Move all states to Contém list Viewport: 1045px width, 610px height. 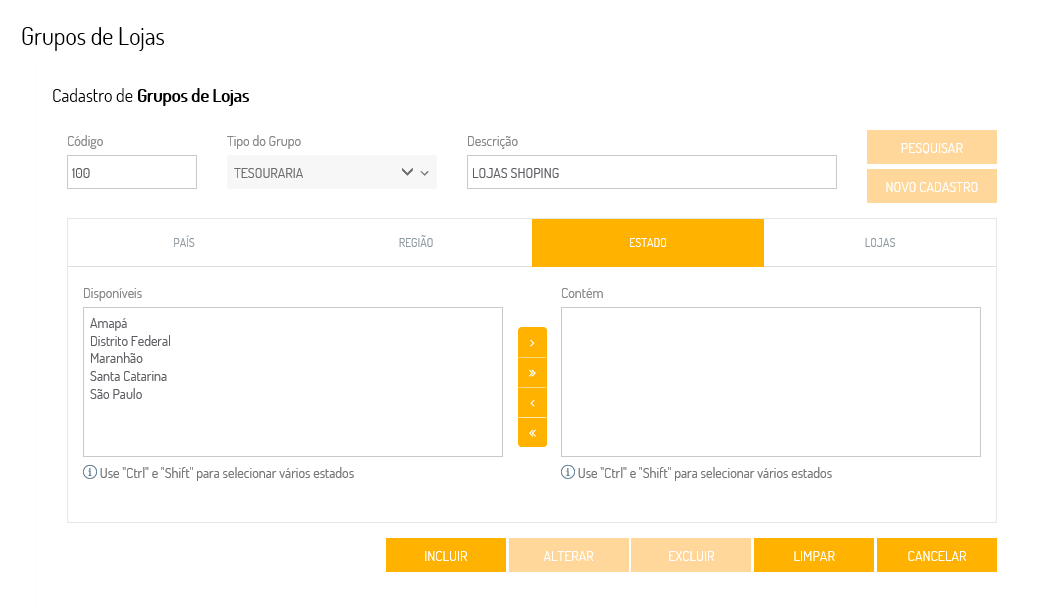coord(532,372)
